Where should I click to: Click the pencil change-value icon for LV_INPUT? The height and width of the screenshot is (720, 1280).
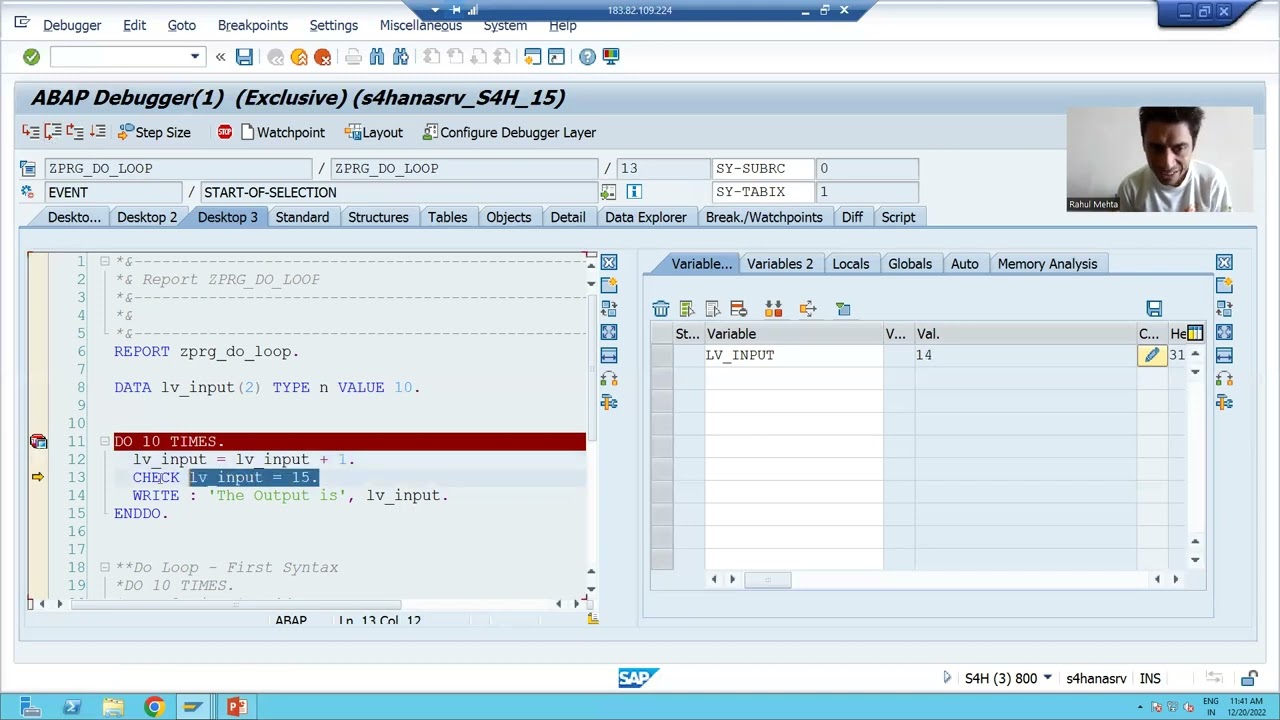(x=1152, y=355)
